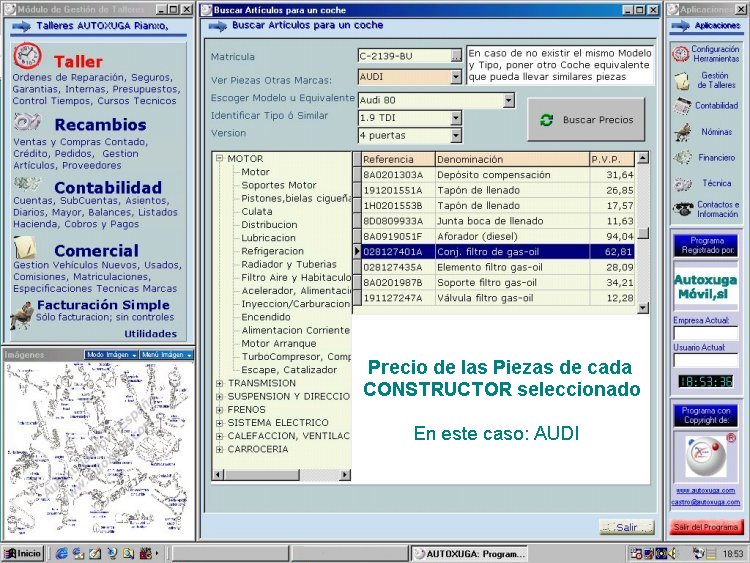
Task: Expand the FRENOS tree node
Action: (220, 409)
